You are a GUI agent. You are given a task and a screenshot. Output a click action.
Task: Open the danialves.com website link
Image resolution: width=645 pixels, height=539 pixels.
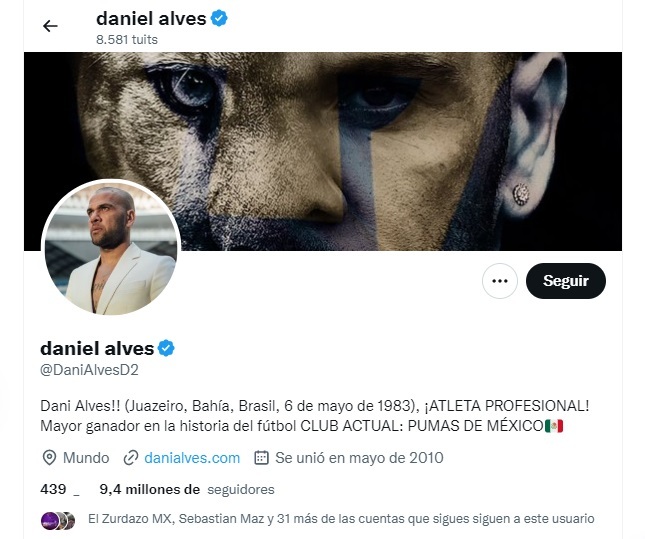point(192,458)
